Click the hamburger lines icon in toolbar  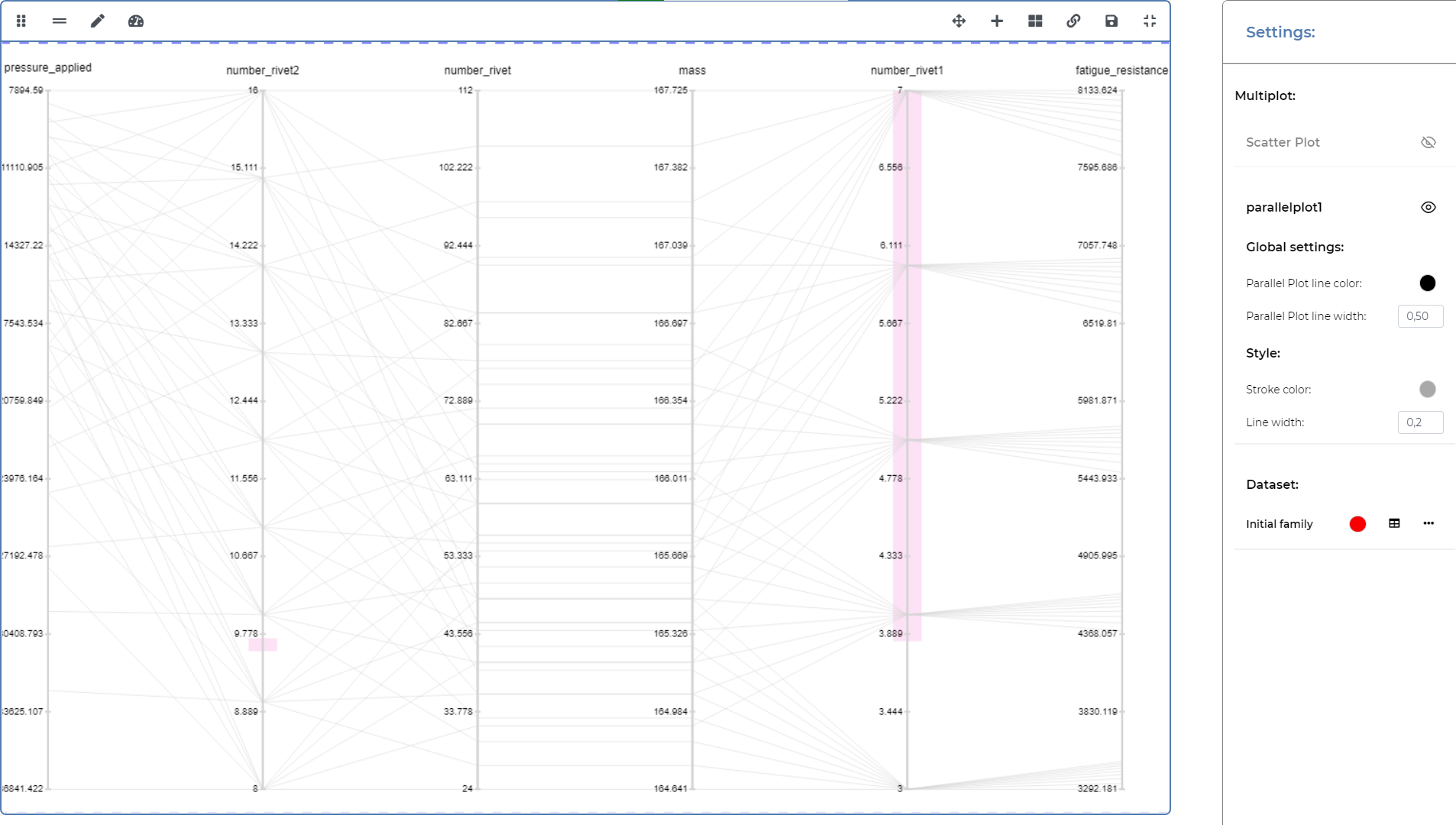[x=59, y=21]
